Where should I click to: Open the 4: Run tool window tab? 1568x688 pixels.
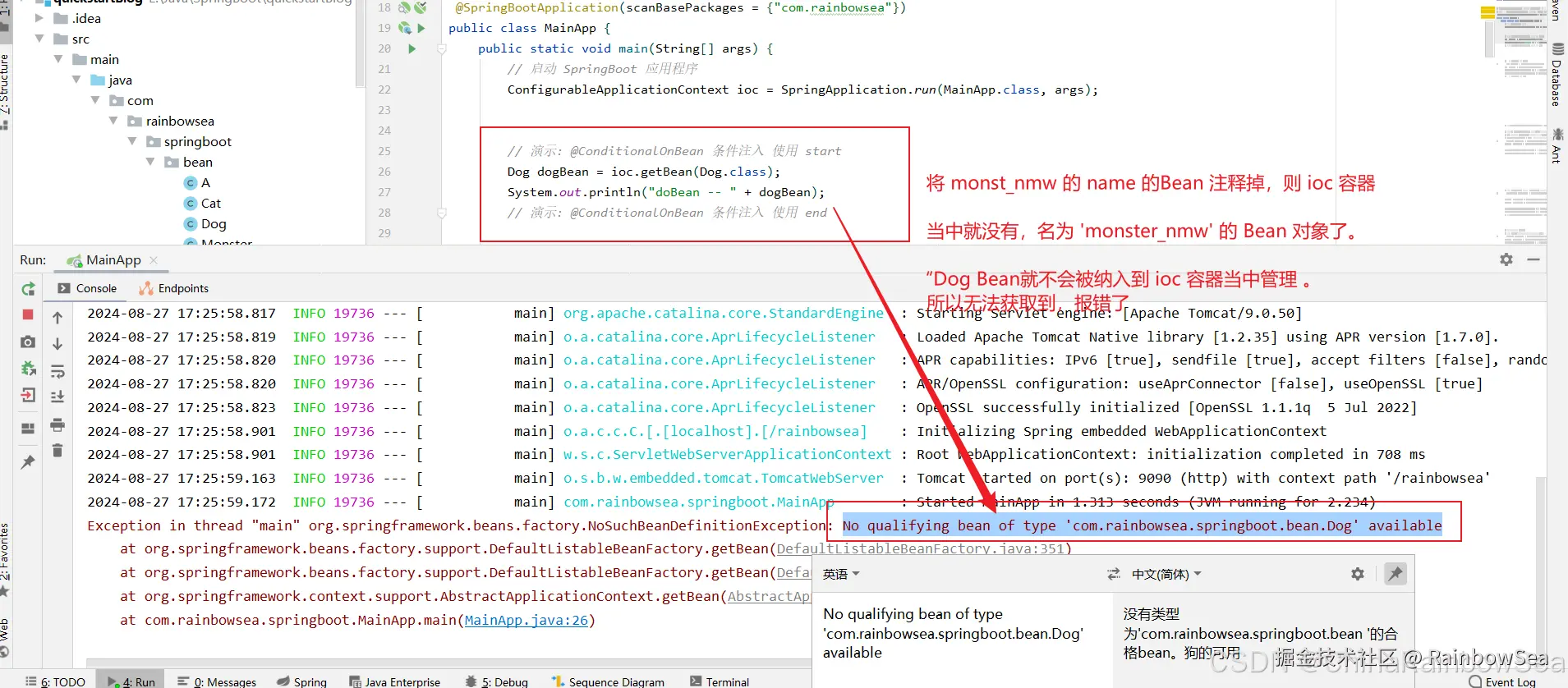point(131,681)
